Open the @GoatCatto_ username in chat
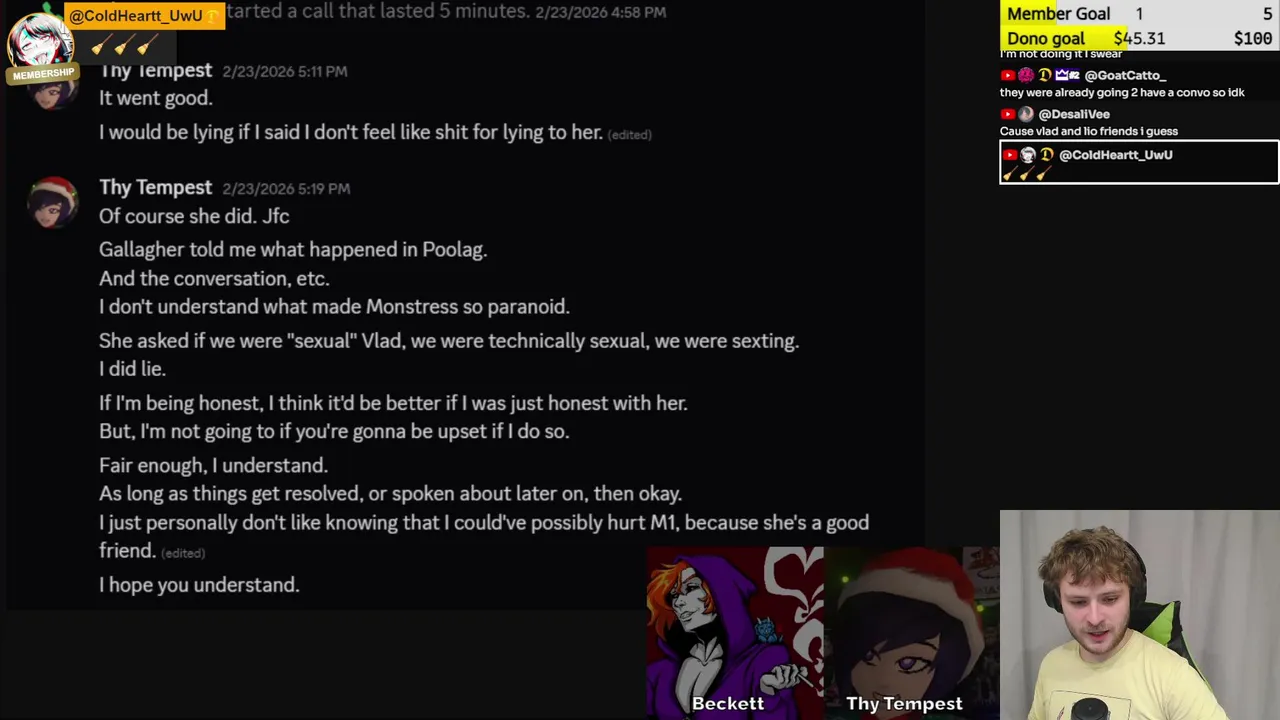Image resolution: width=1280 pixels, height=720 pixels. 1125,75
